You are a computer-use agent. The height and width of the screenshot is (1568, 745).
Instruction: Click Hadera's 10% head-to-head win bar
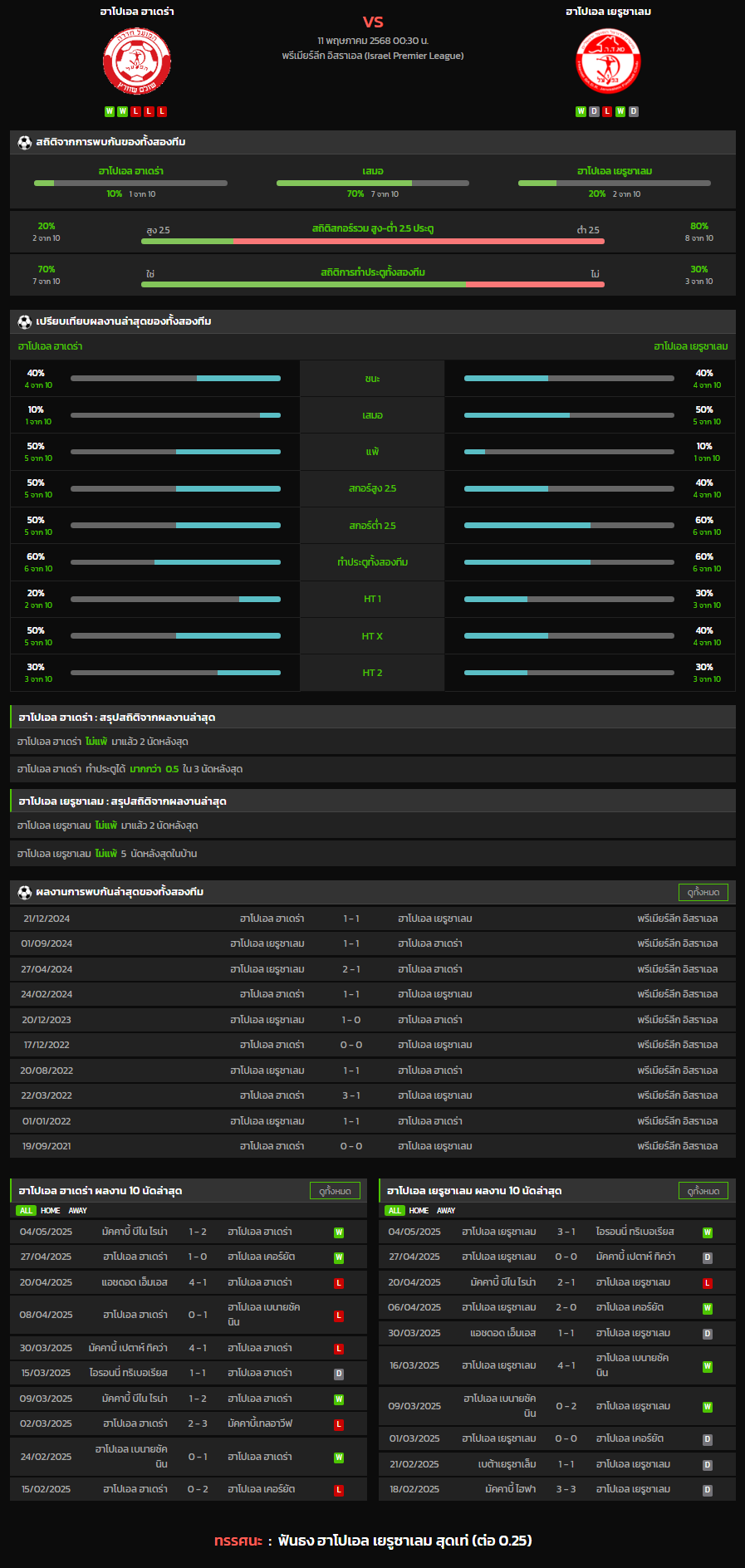pos(130,183)
